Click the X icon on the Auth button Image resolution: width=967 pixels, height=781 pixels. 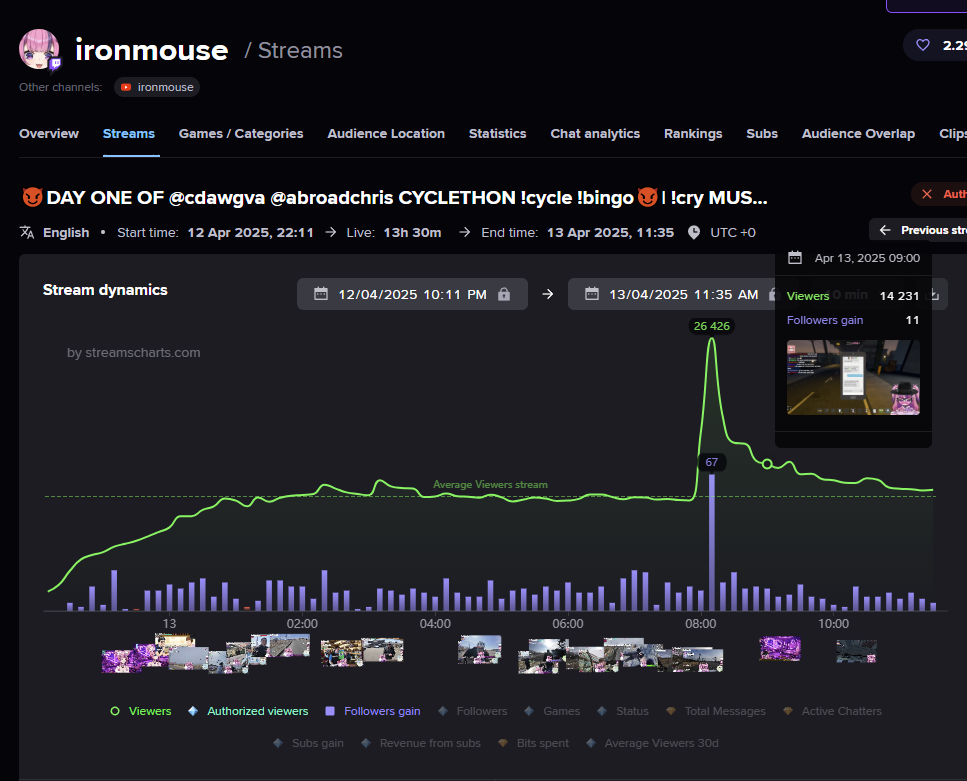tap(927, 194)
